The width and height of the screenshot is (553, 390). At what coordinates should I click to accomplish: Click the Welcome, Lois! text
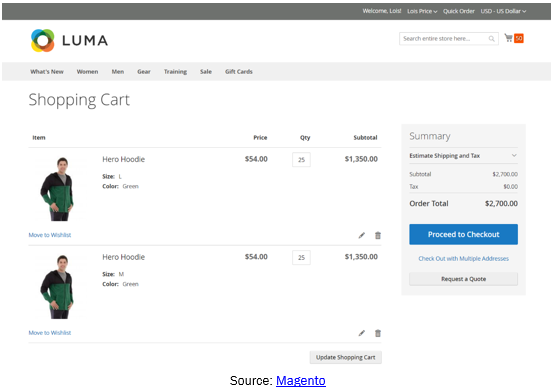pos(382,11)
